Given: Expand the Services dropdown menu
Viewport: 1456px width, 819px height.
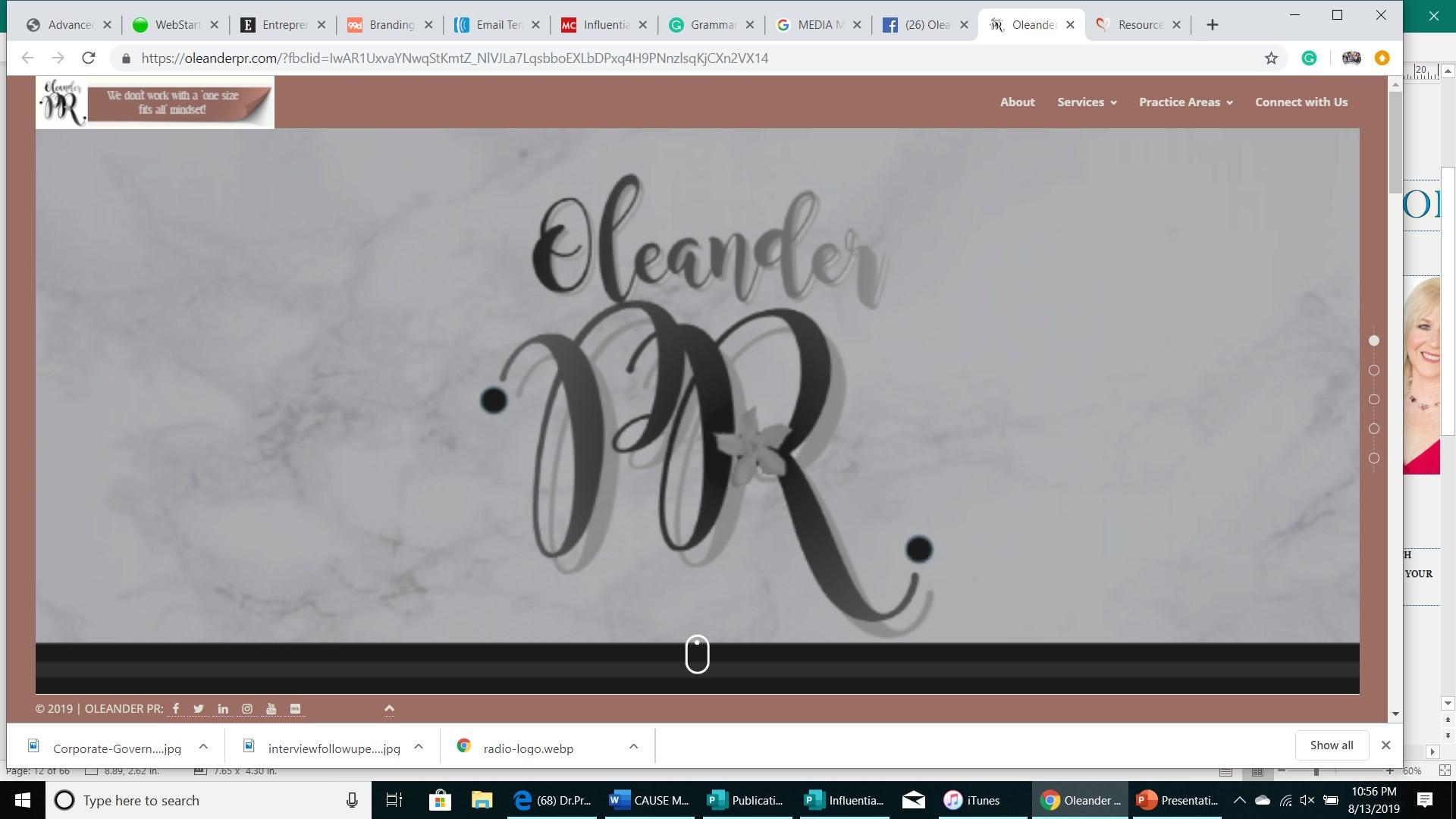Looking at the screenshot, I should pyautogui.click(x=1087, y=102).
